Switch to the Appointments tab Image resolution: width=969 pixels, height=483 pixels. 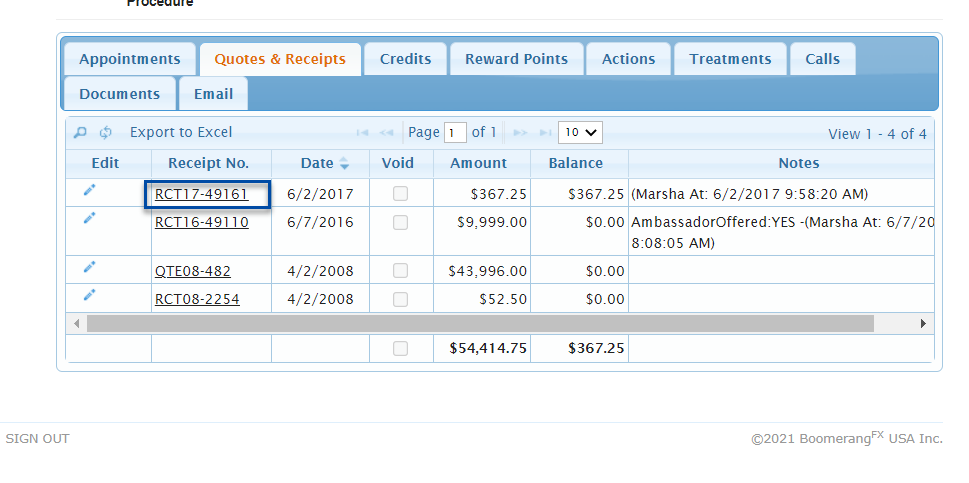coord(130,59)
